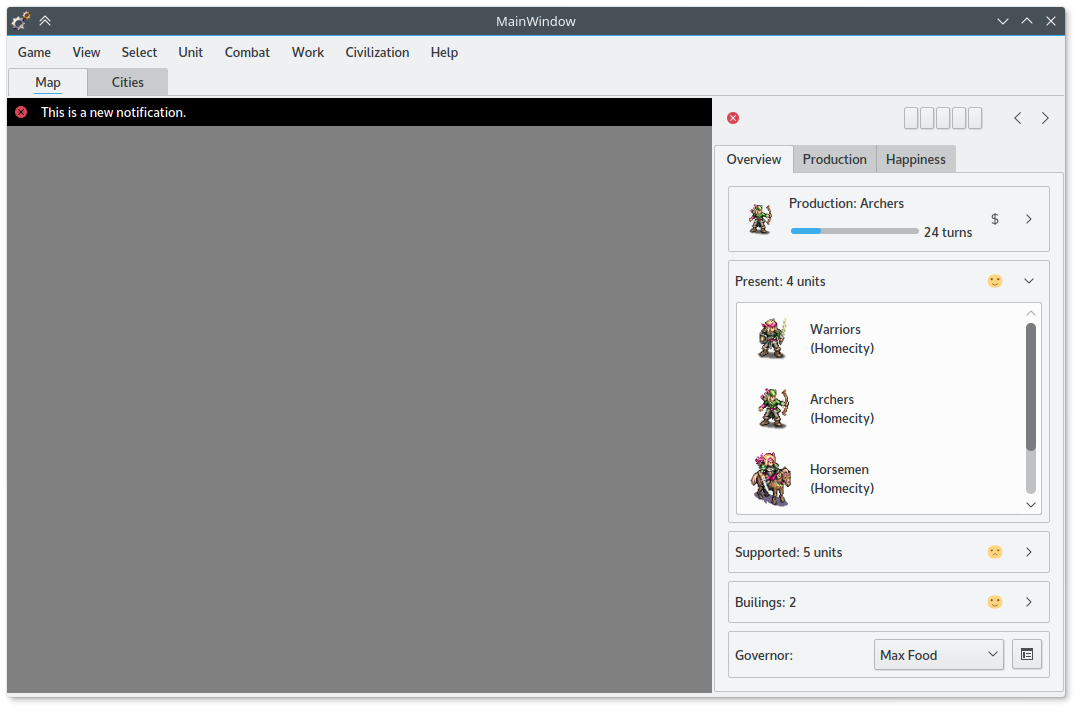Go to next city arrow

[1045, 118]
